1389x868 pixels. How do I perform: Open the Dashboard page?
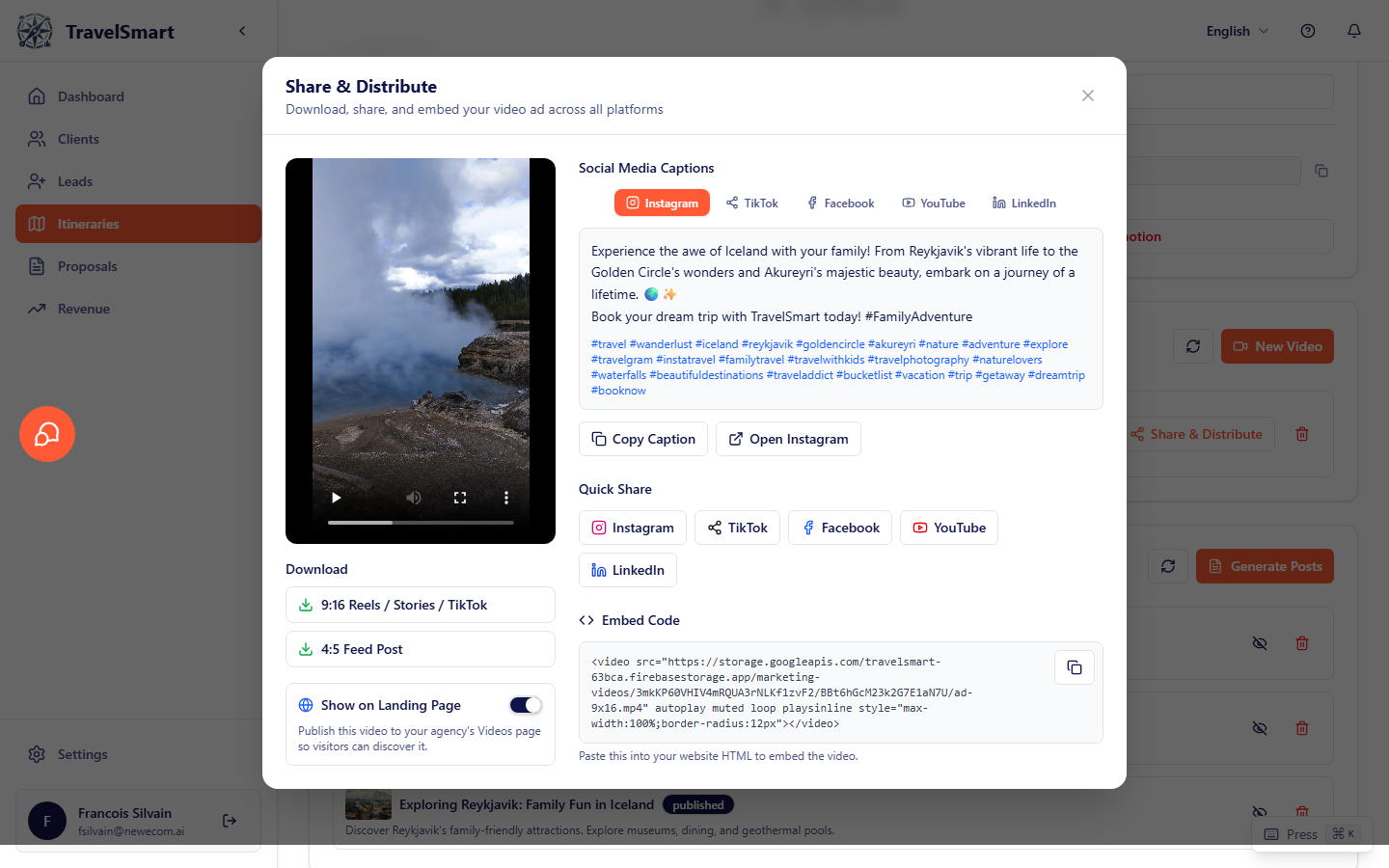[x=138, y=96]
